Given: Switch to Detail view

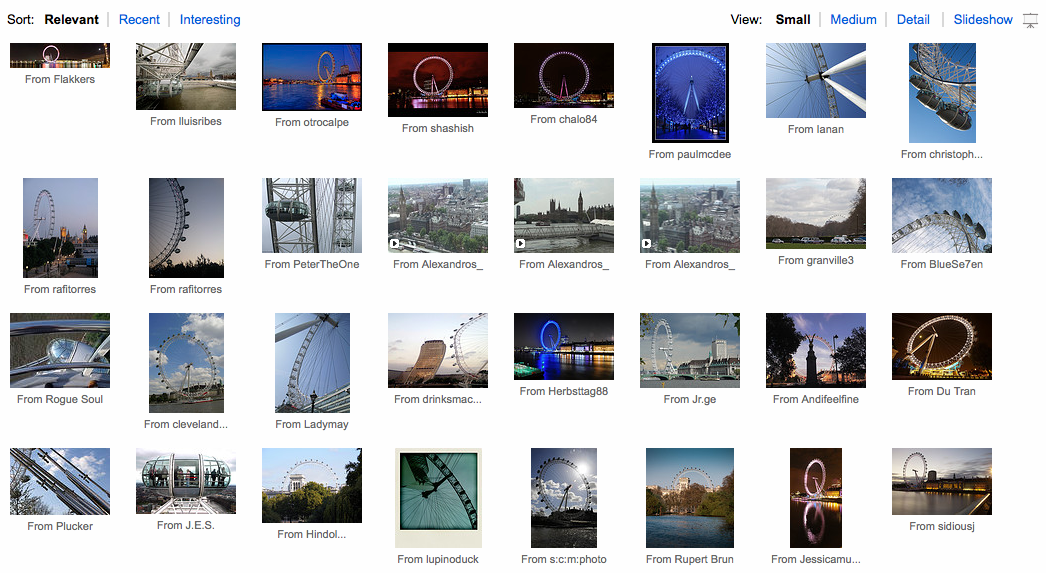Looking at the screenshot, I should point(913,20).
